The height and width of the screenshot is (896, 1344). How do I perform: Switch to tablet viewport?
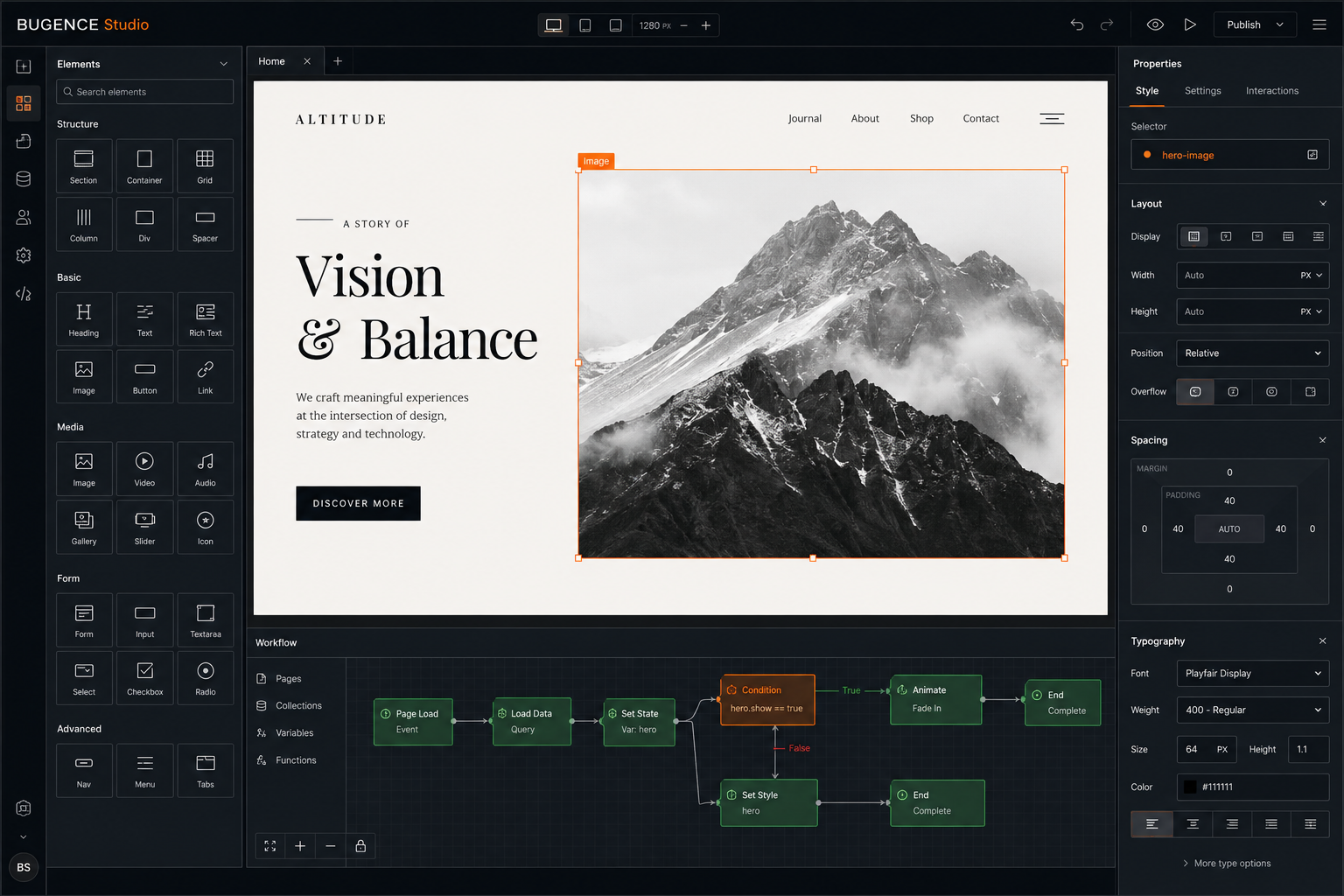(x=585, y=25)
